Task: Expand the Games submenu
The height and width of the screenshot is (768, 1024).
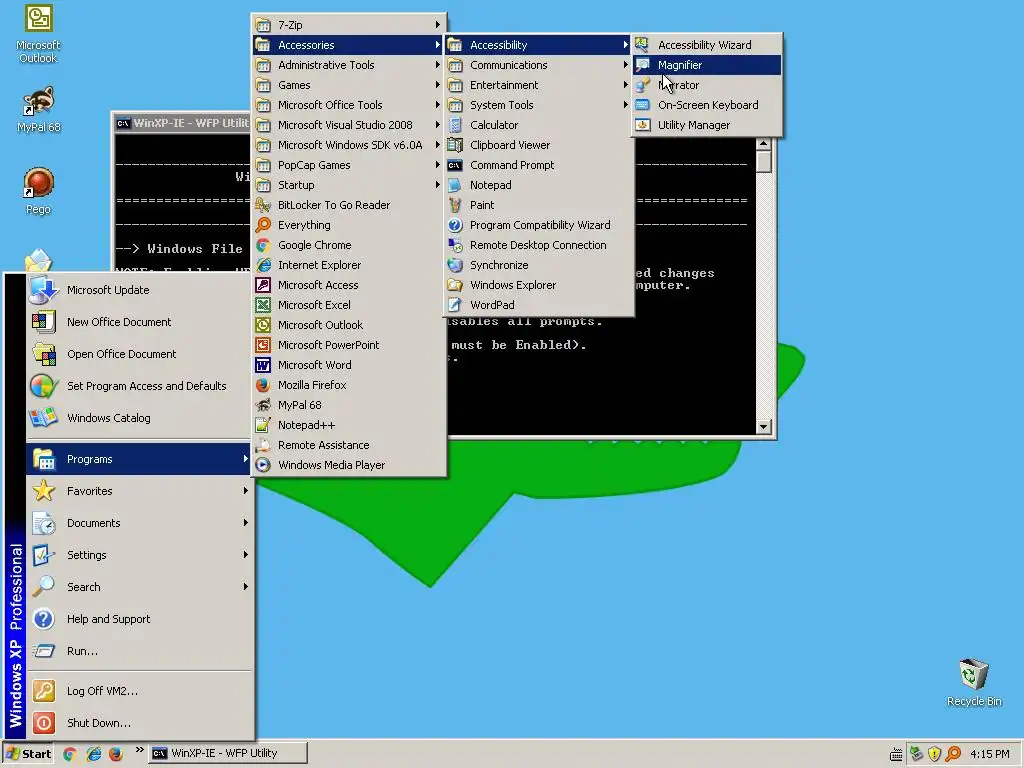Action: click(349, 85)
